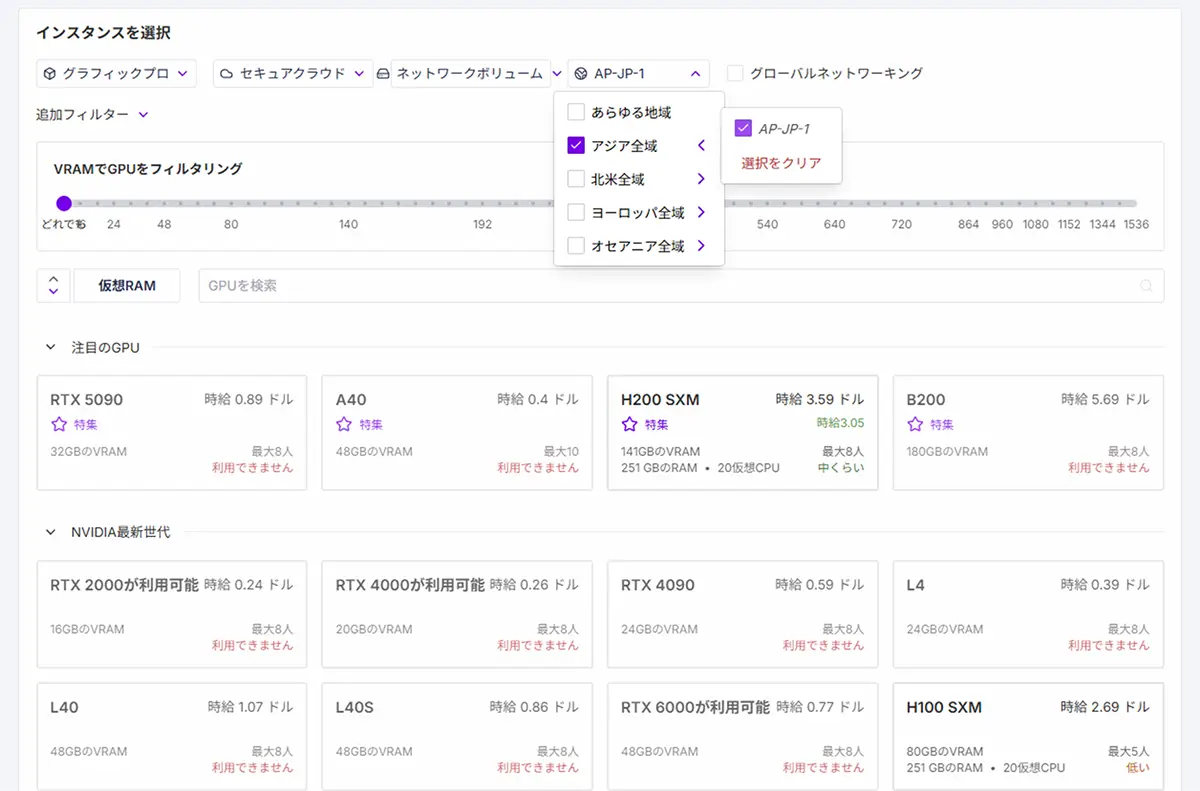Expand the 北米全域 region submenu
Screen dimensions: 1200x791
click(x=701, y=179)
